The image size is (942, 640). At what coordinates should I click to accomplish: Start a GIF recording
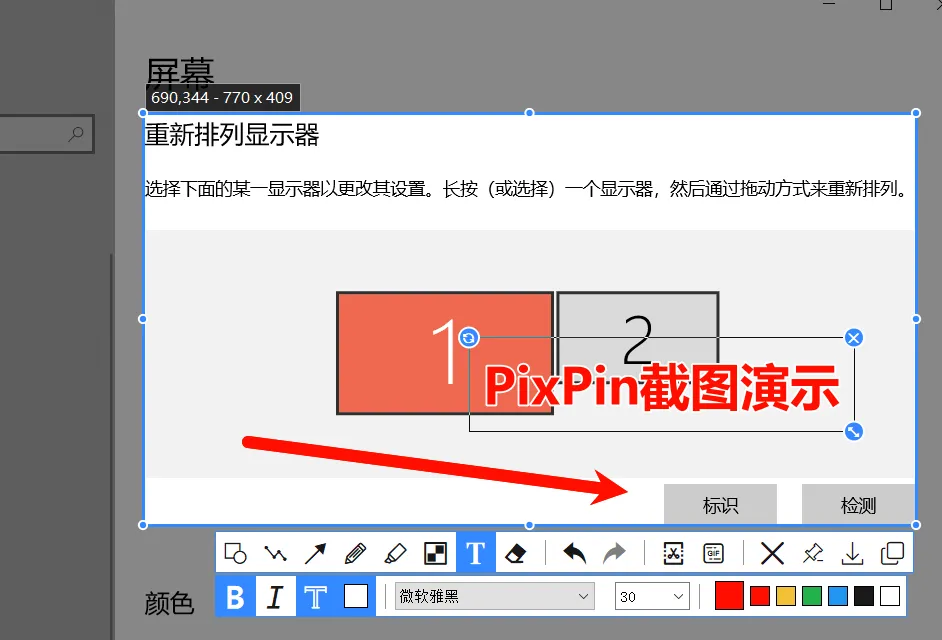pyautogui.click(x=714, y=552)
